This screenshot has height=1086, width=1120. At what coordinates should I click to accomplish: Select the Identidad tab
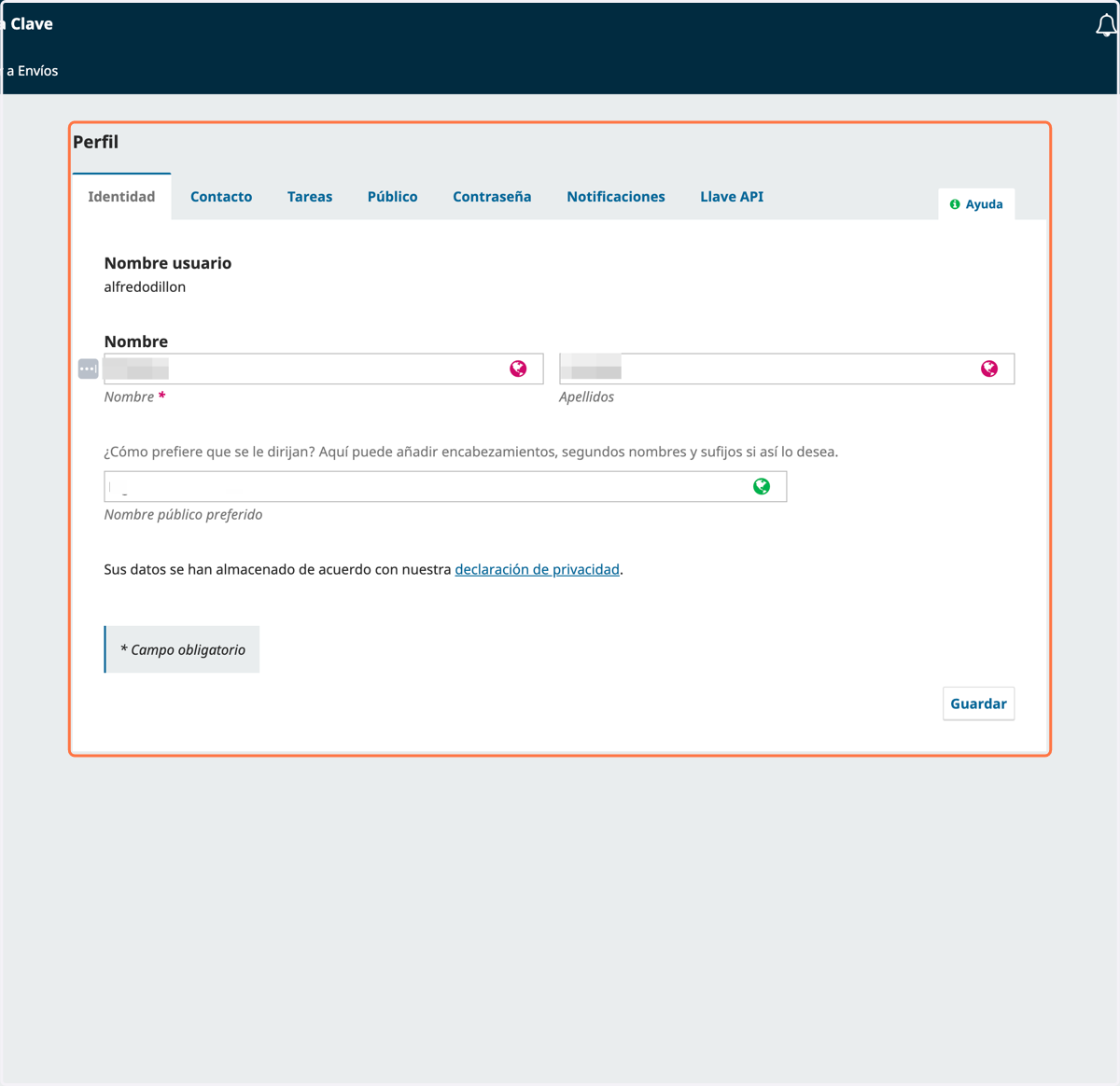point(121,197)
